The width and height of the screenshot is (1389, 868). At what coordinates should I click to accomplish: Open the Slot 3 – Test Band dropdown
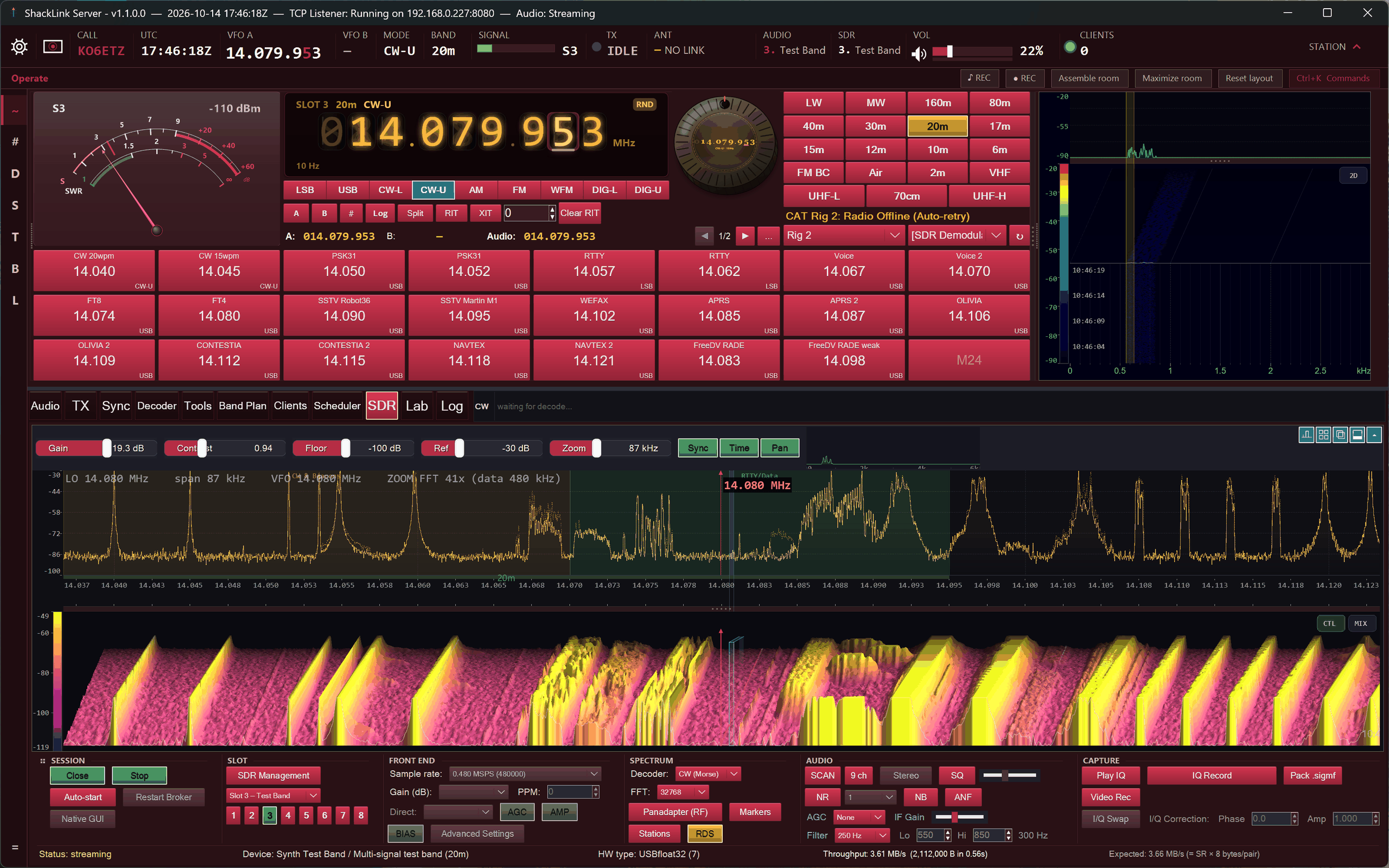pyautogui.click(x=273, y=796)
